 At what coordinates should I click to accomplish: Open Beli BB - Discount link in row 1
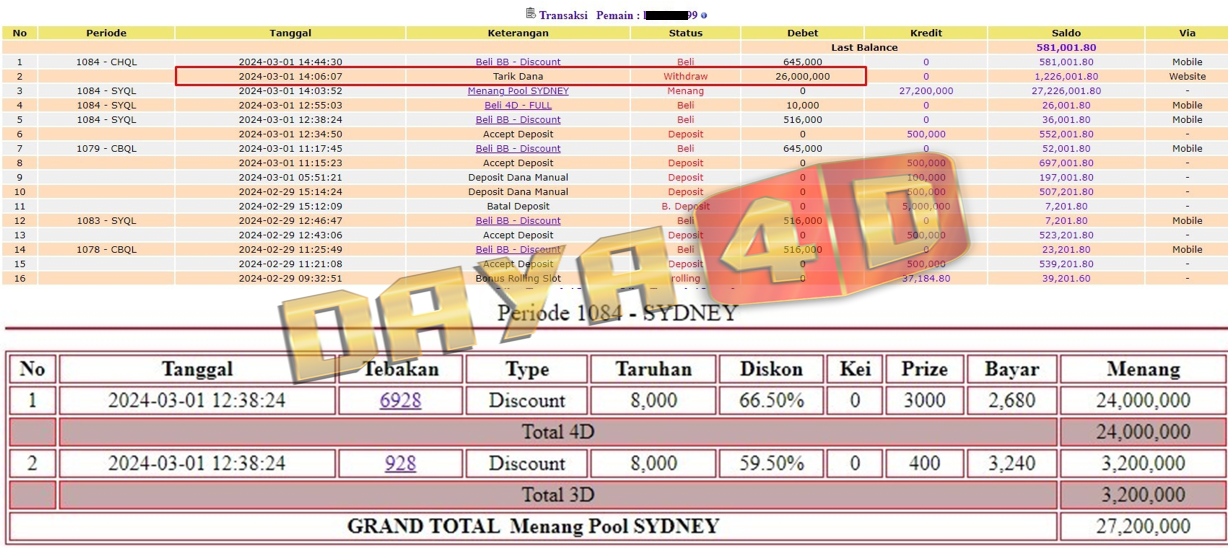point(518,62)
